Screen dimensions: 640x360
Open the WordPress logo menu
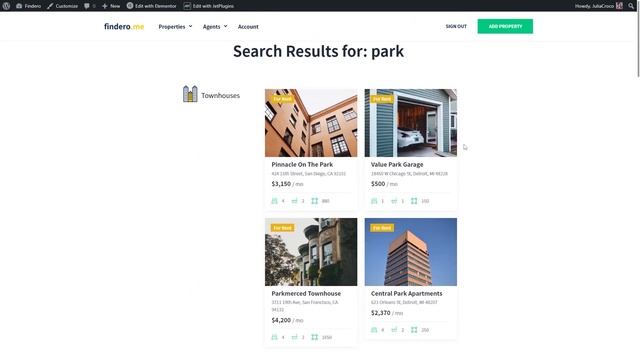coord(6,6)
